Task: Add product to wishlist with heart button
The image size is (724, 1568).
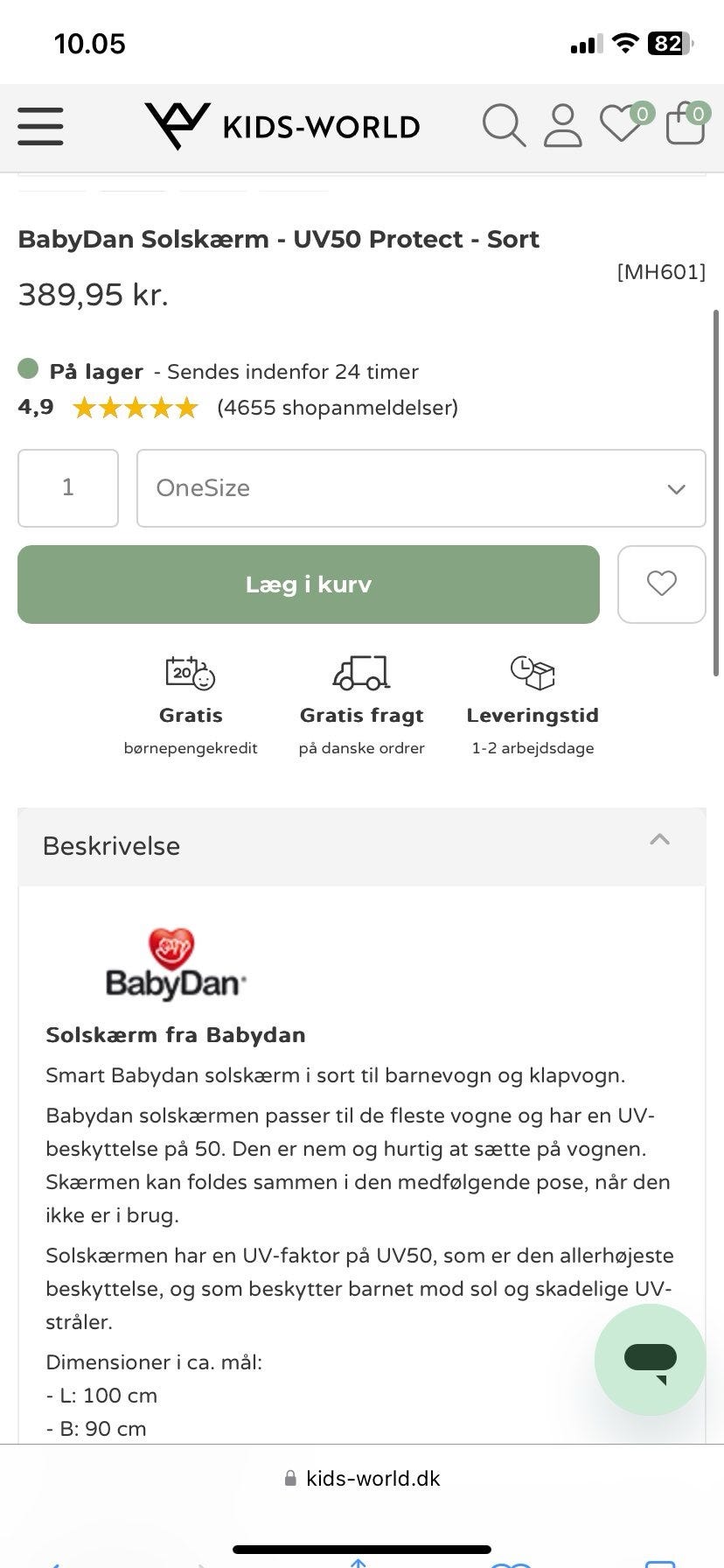Action: pyautogui.click(x=661, y=584)
